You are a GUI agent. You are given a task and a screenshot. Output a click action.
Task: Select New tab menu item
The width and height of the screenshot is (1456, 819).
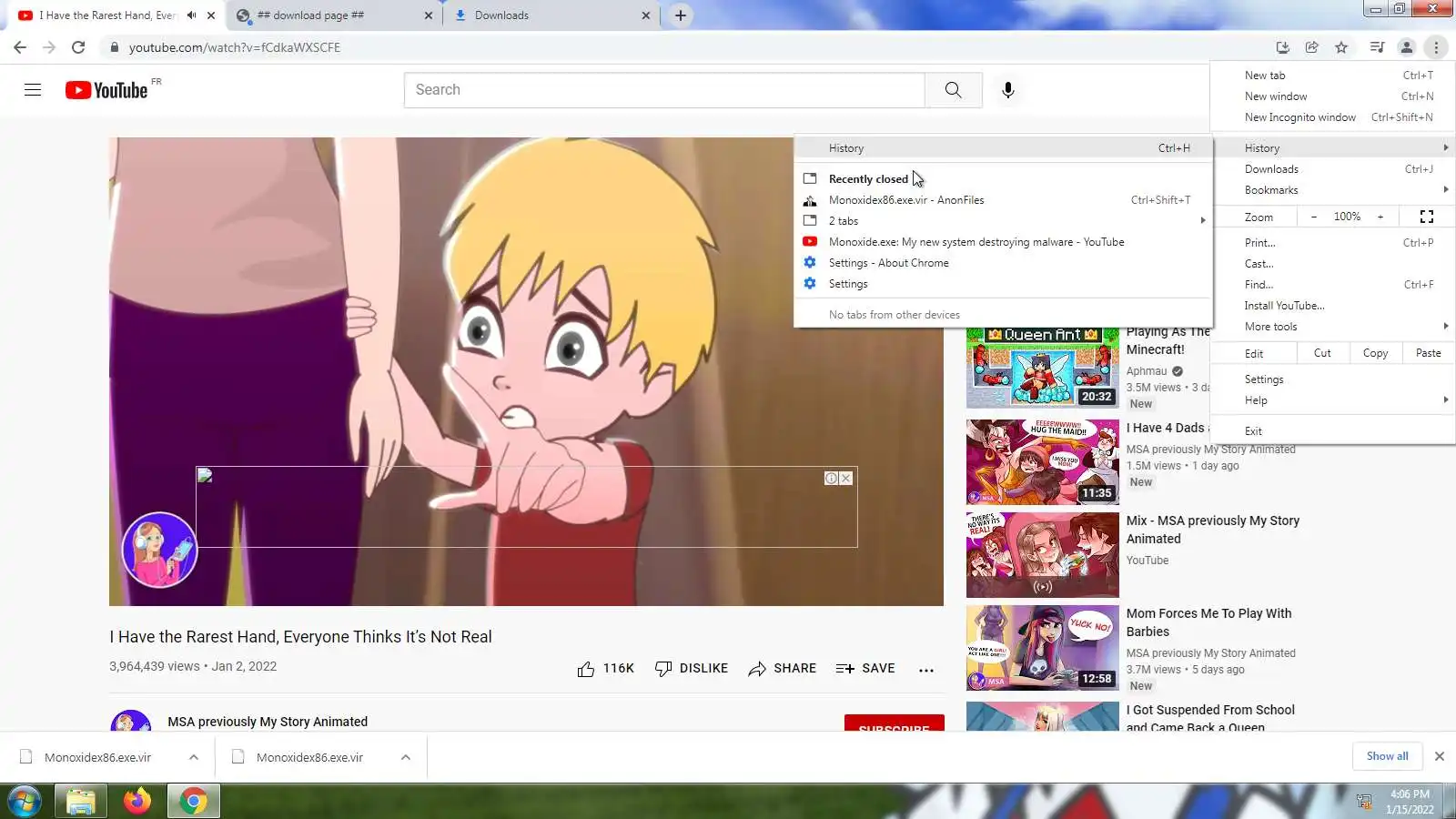coord(1334,76)
